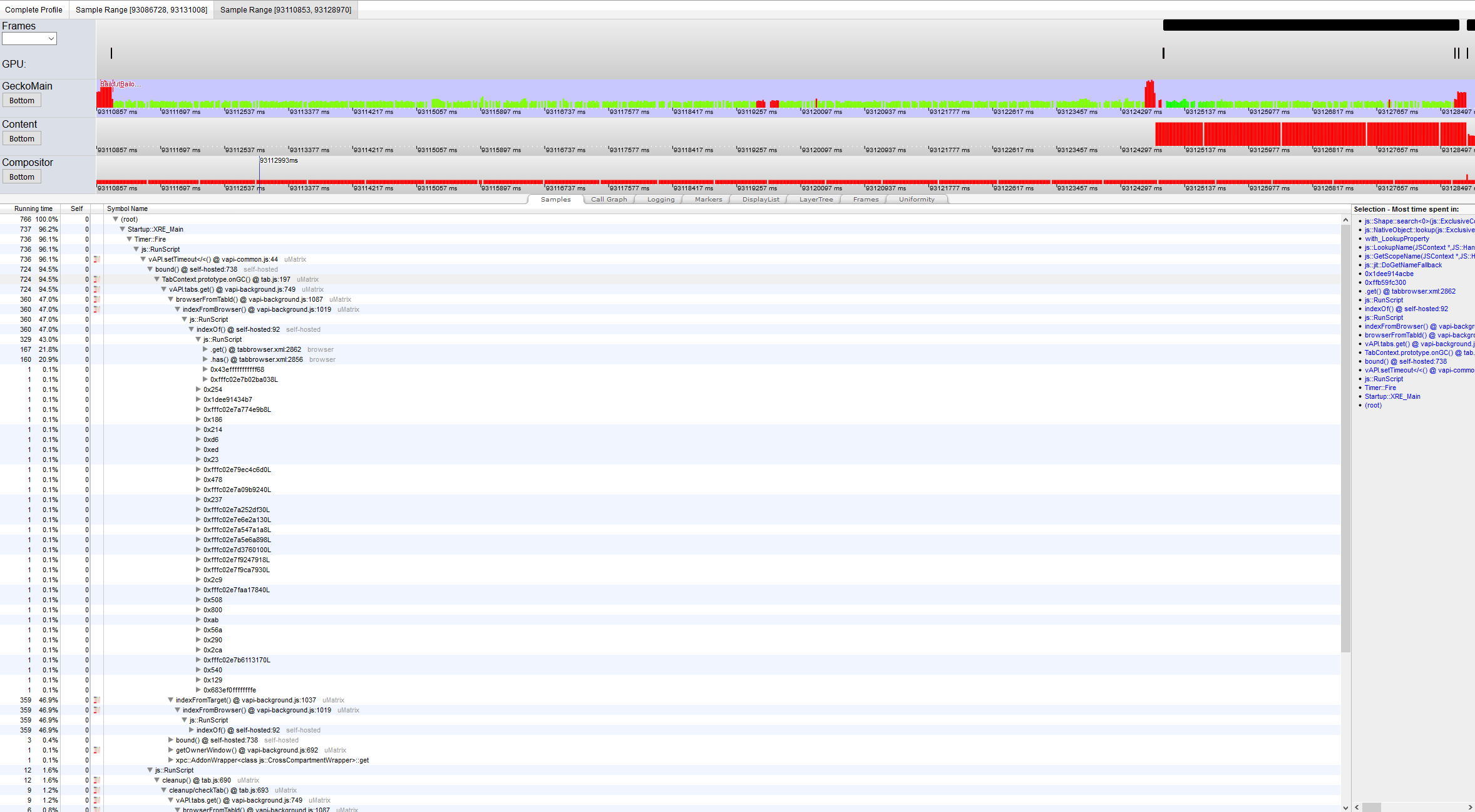Expand the 0x43effffffffff68 node
Screen dimensions: 1475x812
coord(205,369)
